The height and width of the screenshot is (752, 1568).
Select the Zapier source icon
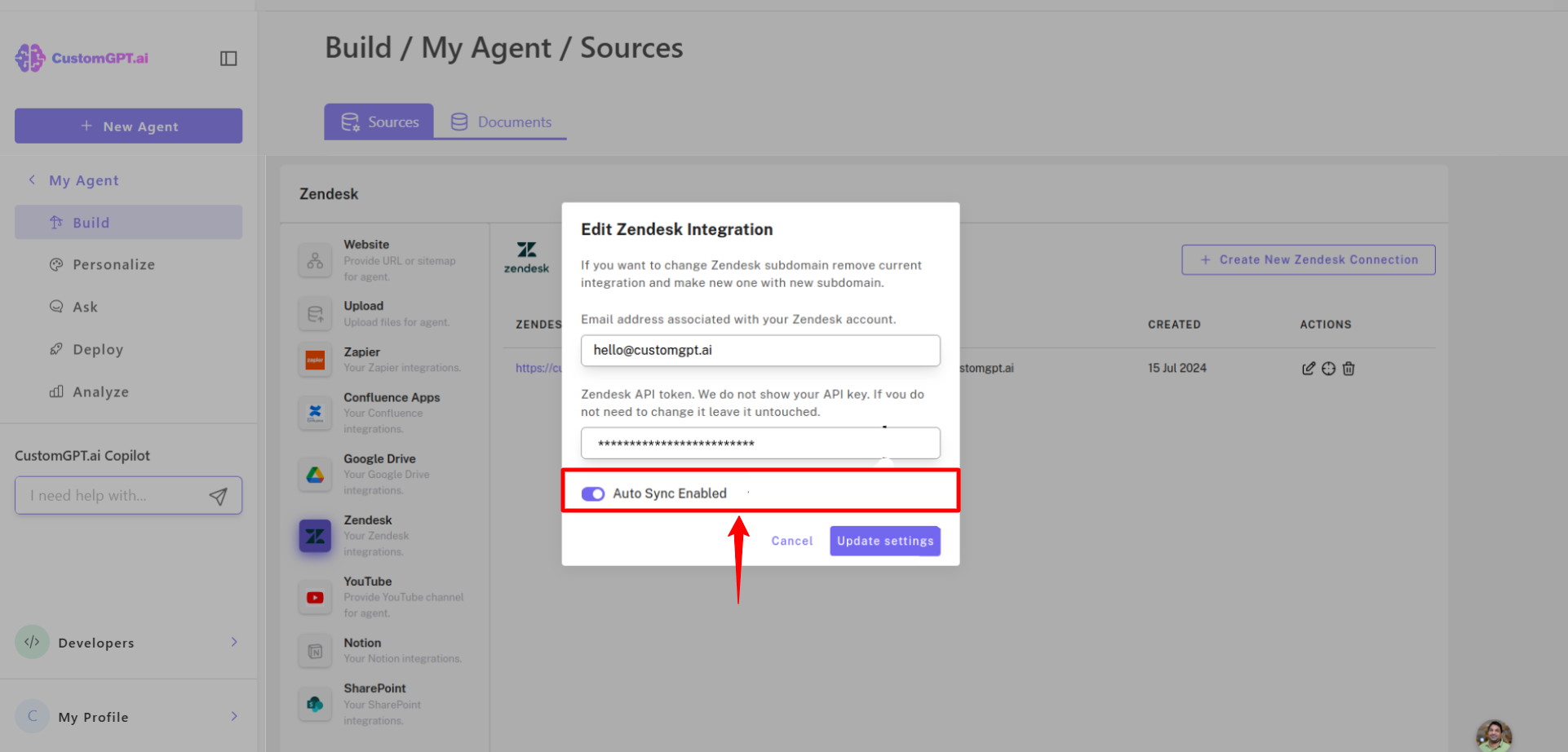pos(315,360)
